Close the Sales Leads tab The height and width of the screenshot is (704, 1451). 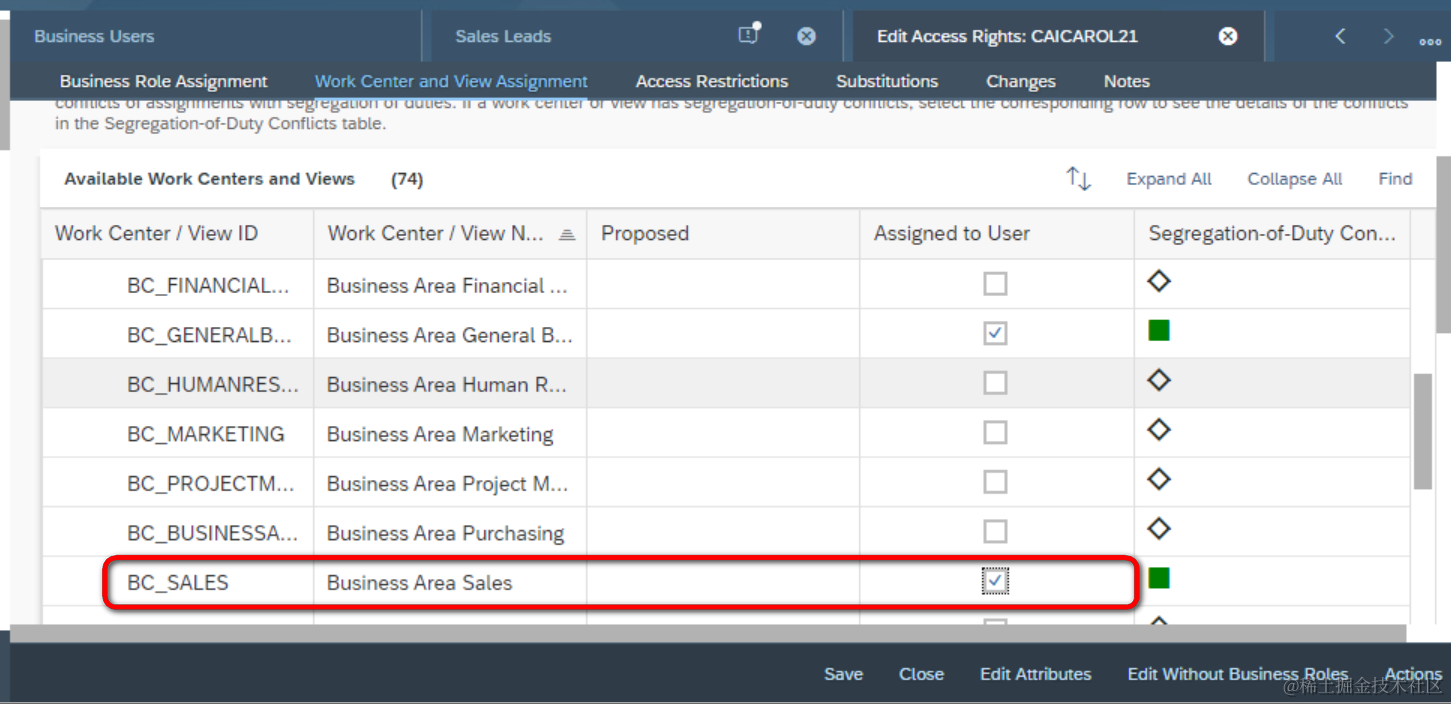806,36
